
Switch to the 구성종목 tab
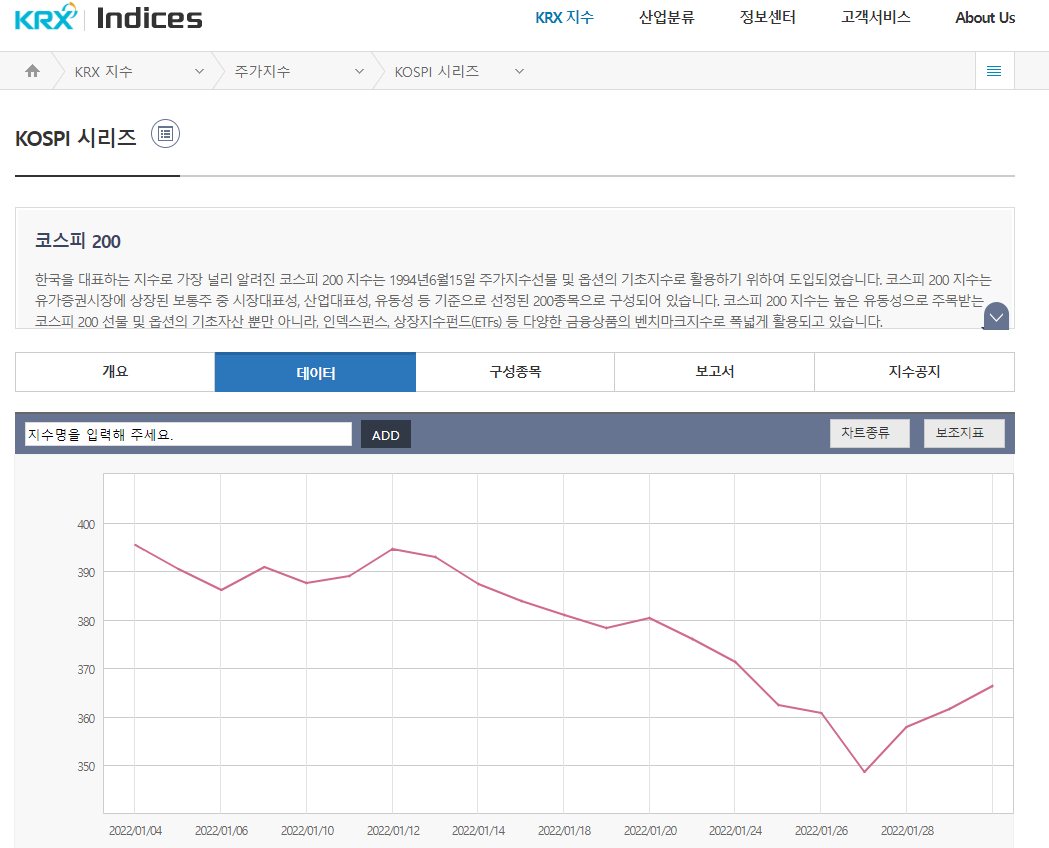[515, 372]
